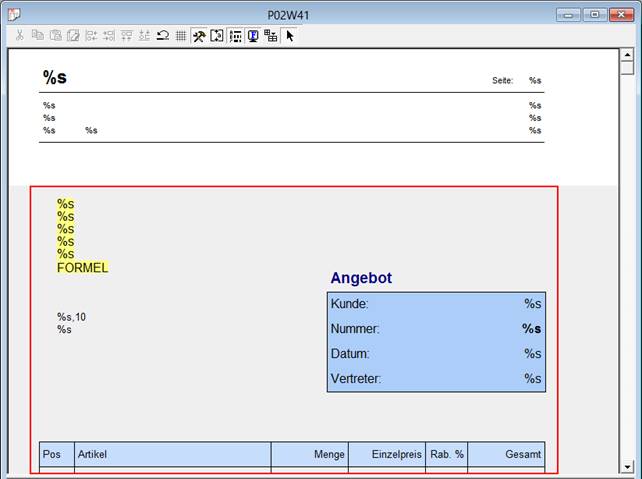Open the window system menu icon
This screenshot has height=479, width=642.
click(x=12, y=14)
